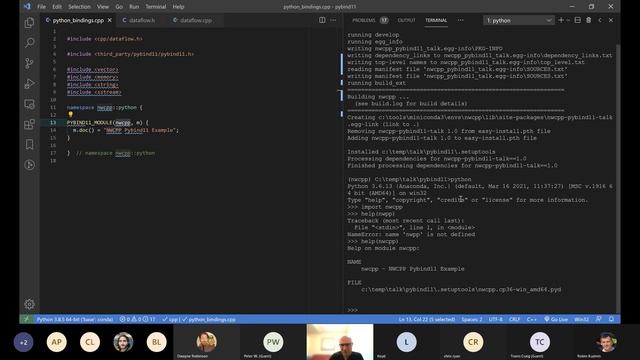Select the AP participant avatar
The width and height of the screenshot is (640, 360).
[57, 342]
